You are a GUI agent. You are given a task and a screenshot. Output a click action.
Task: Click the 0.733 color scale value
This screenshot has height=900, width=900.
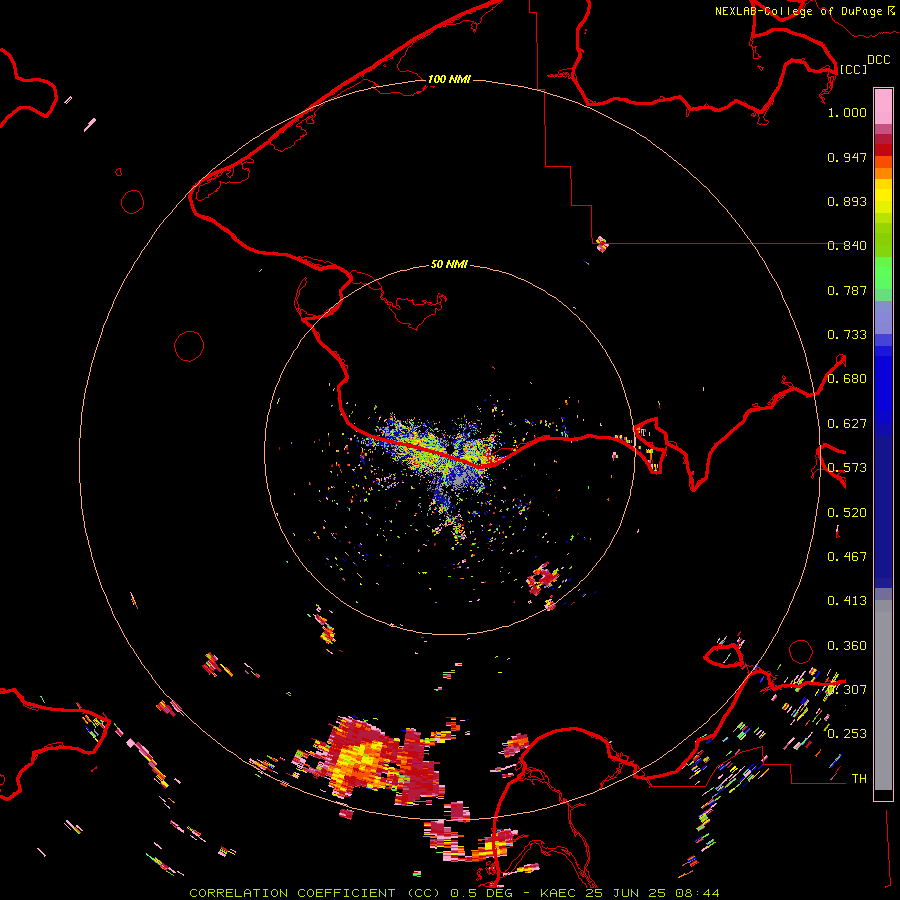click(x=847, y=335)
